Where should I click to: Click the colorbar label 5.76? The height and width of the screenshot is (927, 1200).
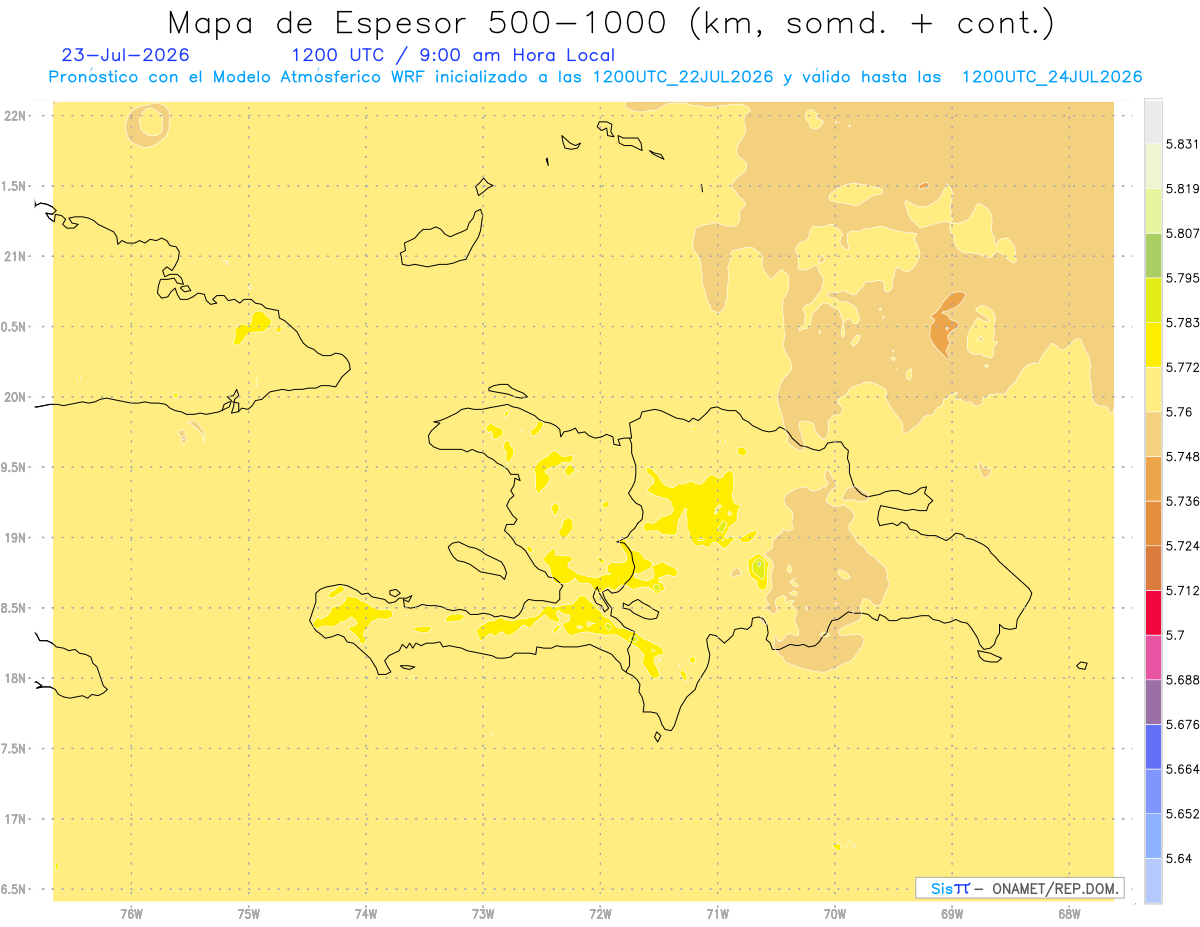pos(1179,412)
